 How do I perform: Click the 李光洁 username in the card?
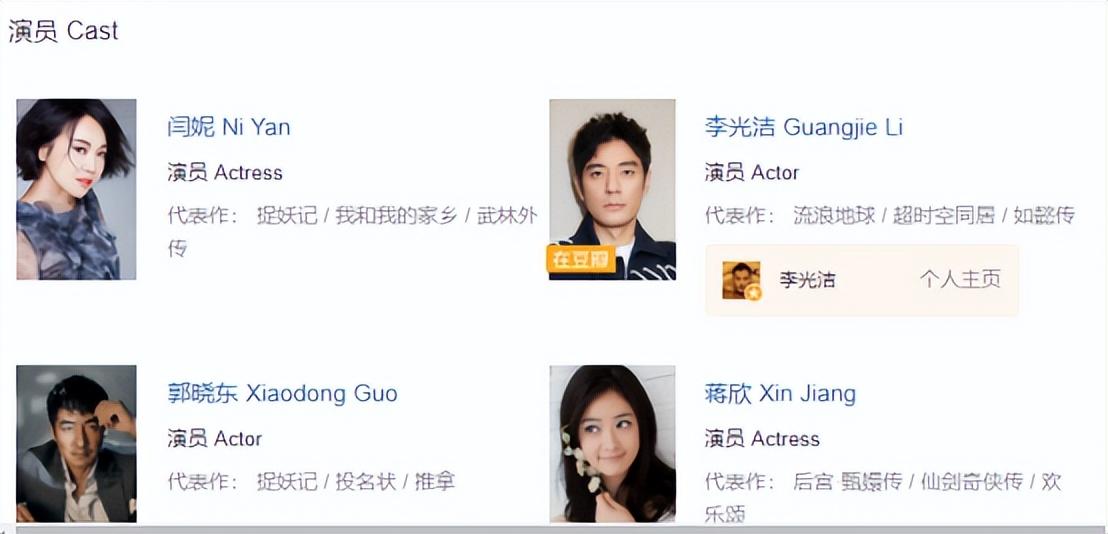(808, 280)
